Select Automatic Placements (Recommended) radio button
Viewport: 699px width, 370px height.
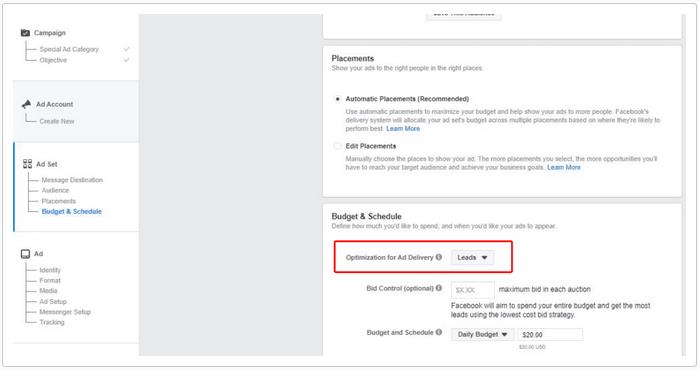tap(337, 99)
